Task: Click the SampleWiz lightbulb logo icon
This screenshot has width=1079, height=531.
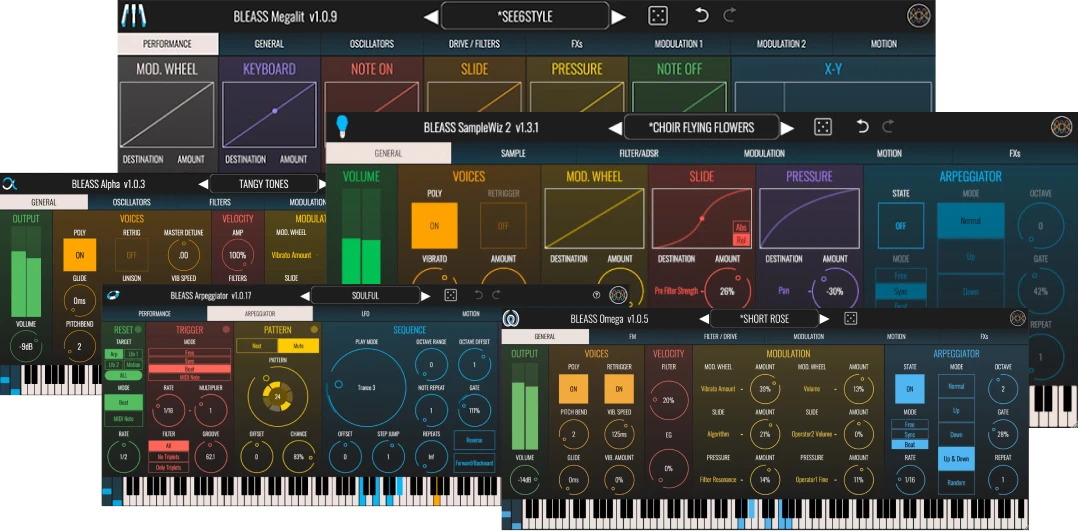Action: (x=341, y=126)
